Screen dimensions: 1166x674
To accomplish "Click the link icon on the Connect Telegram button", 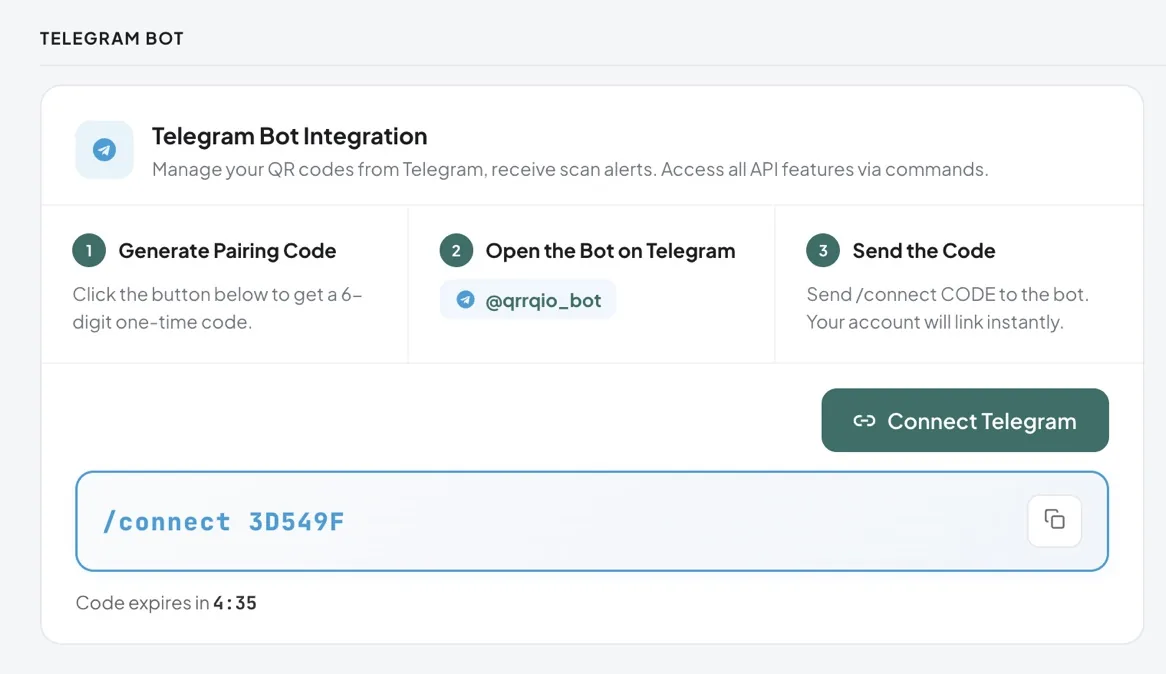I will click(x=865, y=420).
